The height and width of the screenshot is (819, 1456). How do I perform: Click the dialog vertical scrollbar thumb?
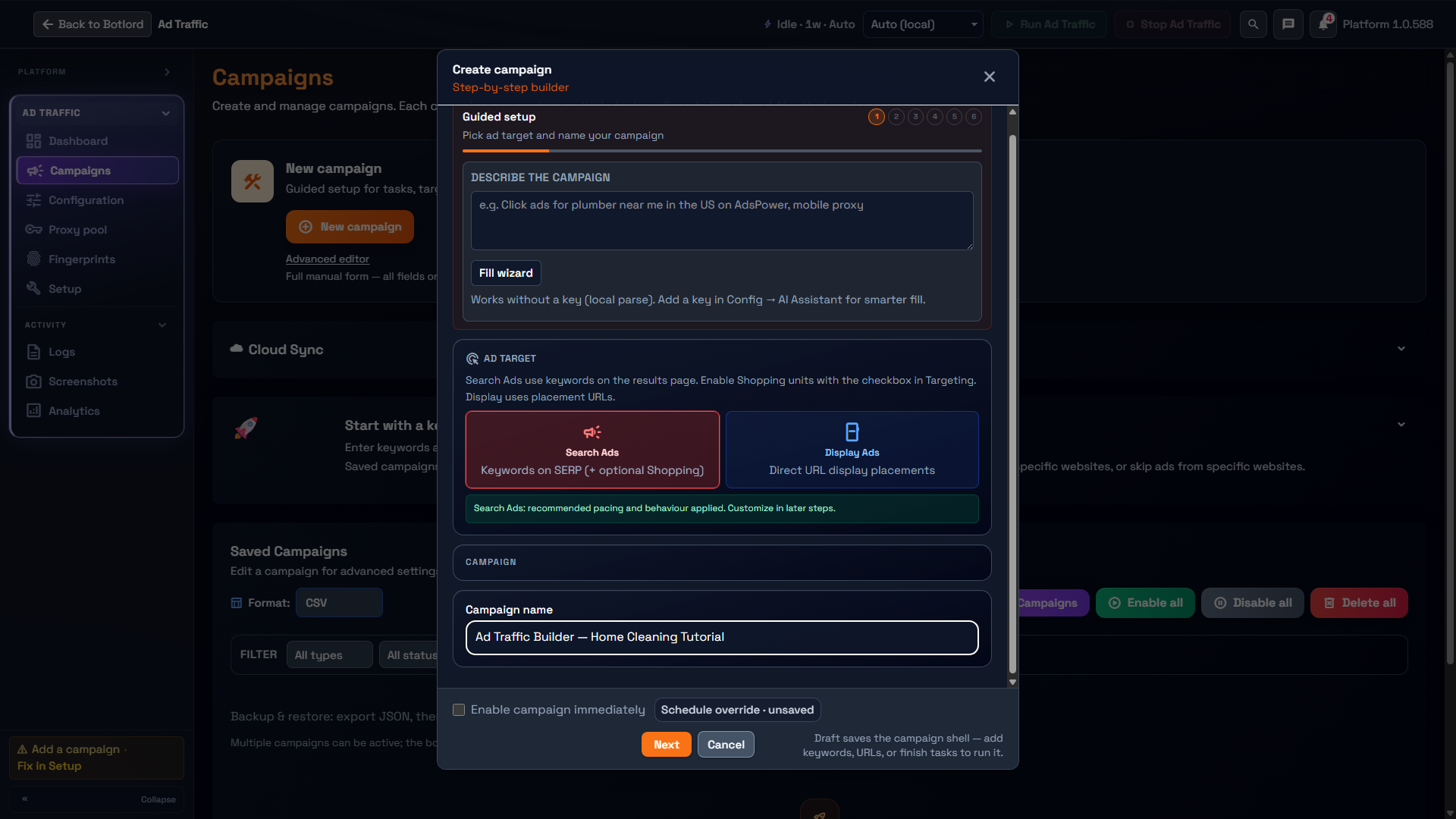[x=1012, y=404]
